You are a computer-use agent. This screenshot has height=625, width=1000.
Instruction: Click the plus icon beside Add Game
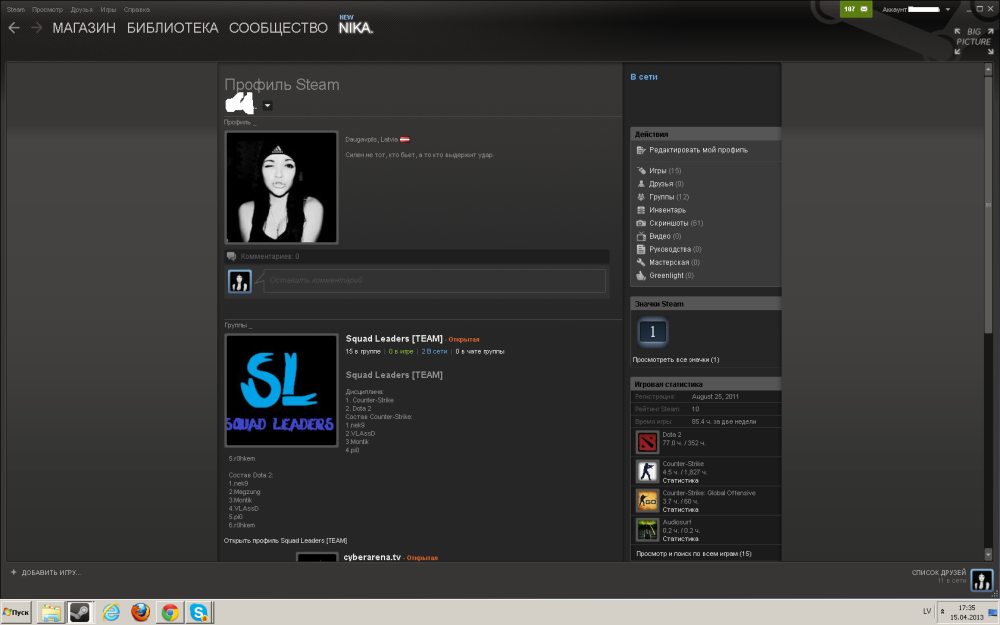(x=13, y=572)
